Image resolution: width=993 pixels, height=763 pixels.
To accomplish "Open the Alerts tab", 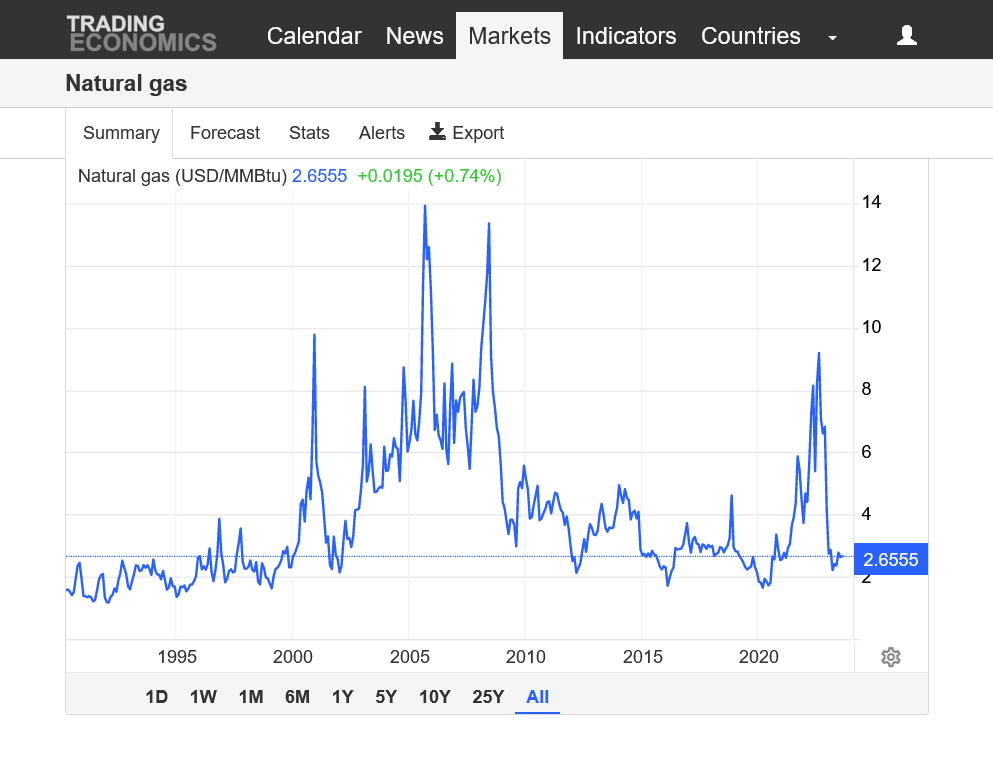I will click(382, 133).
